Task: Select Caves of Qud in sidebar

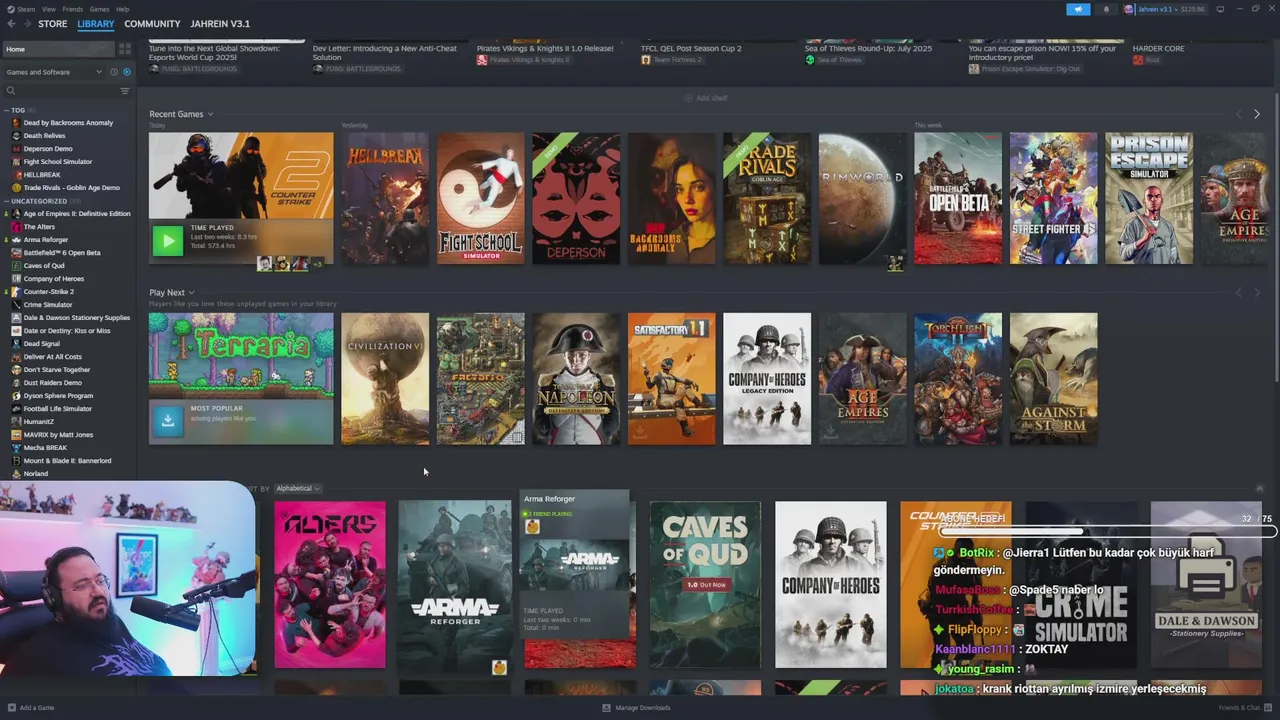Action: (44, 266)
